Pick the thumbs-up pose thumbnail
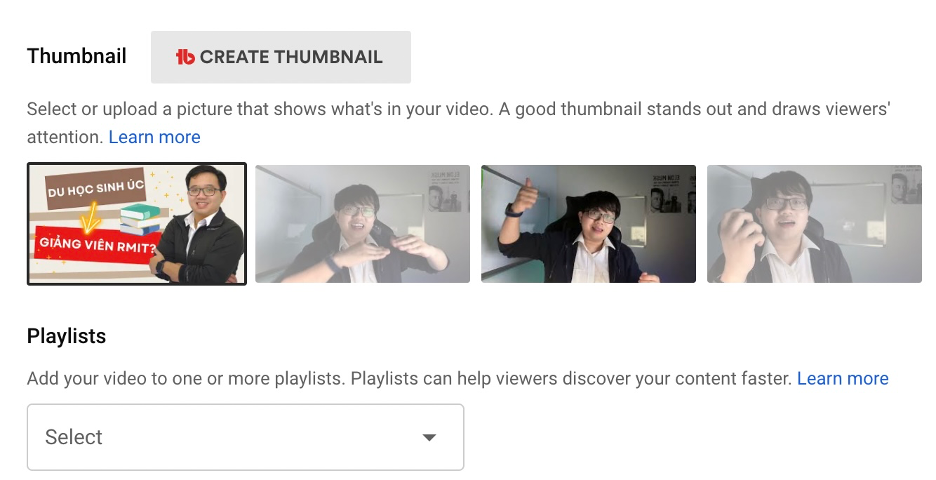Image resolution: width=936 pixels, height=480 pixels. click(x=588, y=224)
